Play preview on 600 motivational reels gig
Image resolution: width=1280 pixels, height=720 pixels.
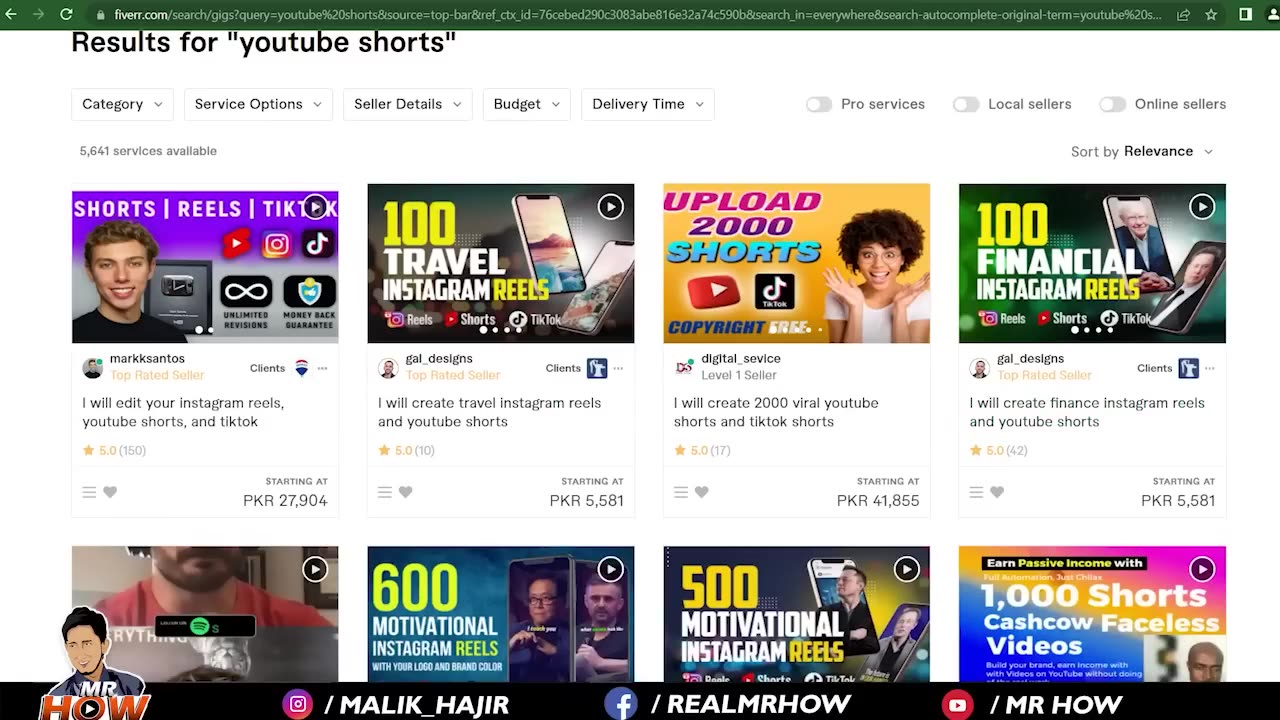click(x=610, y=569)
